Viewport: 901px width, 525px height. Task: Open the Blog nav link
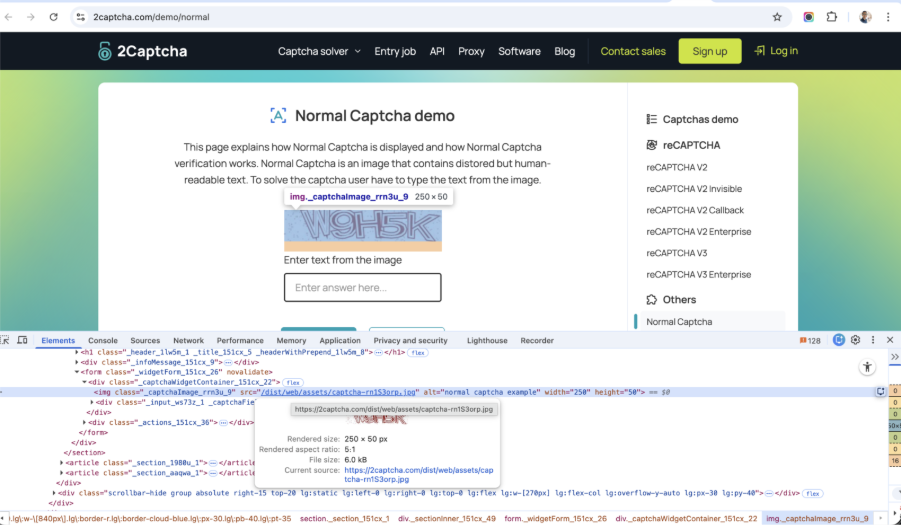564,51
